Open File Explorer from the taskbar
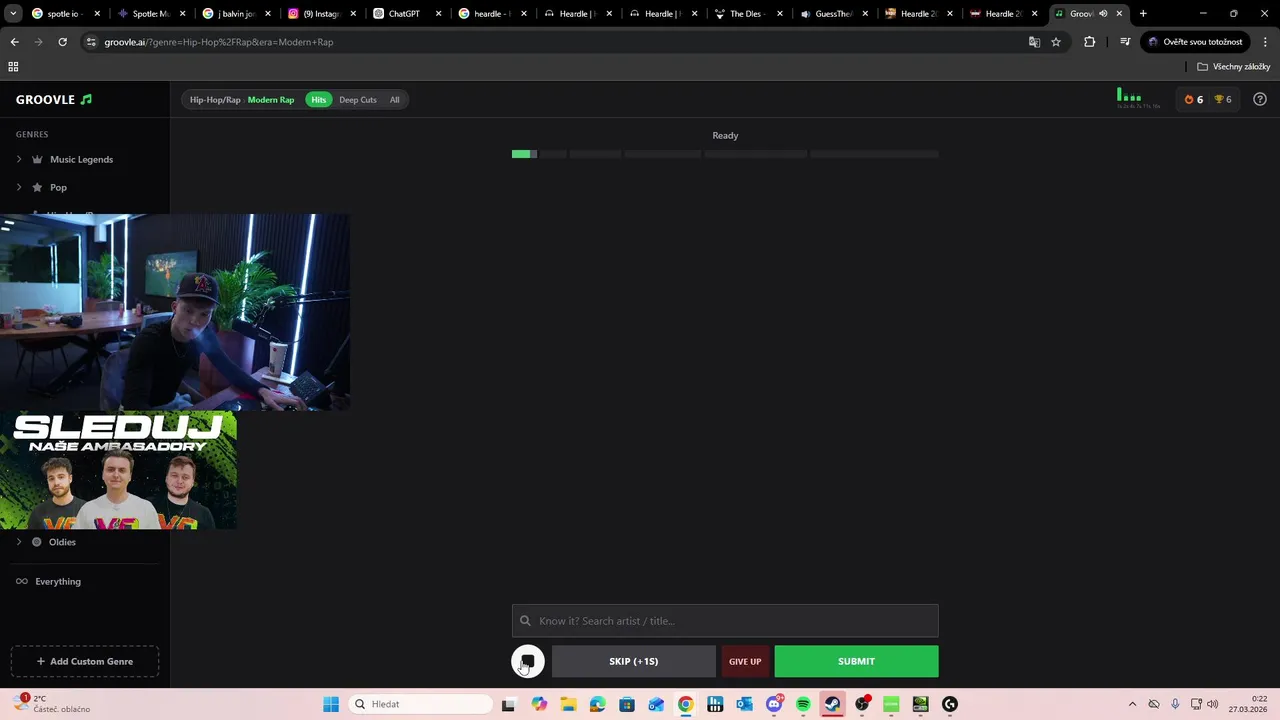The width and height of the screenshot is (1280, 720). pos(568,704)
